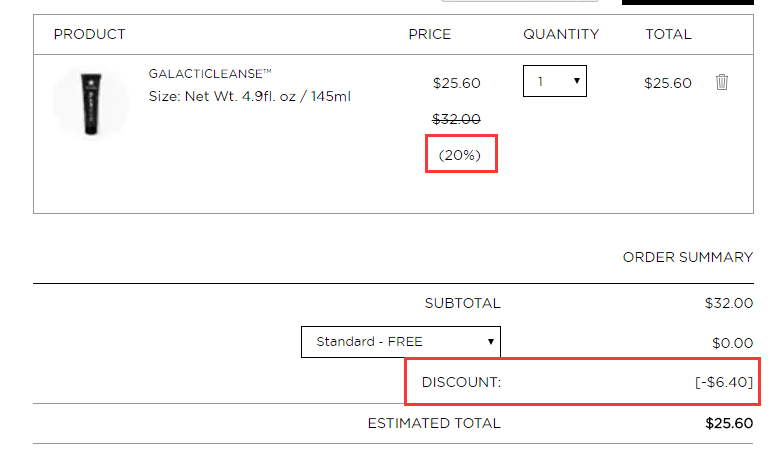Viewport: 778px width, 452px height.
Task: Click the struck-through $32.00 original price
Action: (456, 119)
